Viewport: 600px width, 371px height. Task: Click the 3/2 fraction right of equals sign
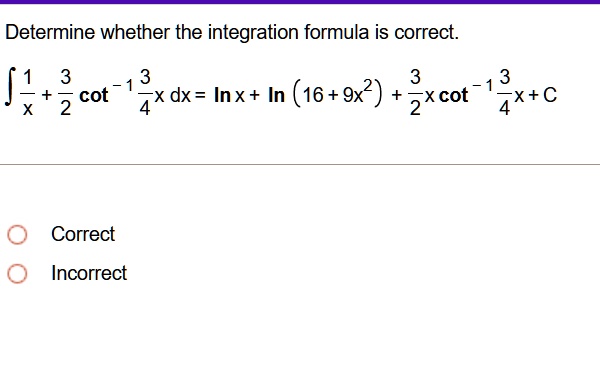tap(415, 93)
